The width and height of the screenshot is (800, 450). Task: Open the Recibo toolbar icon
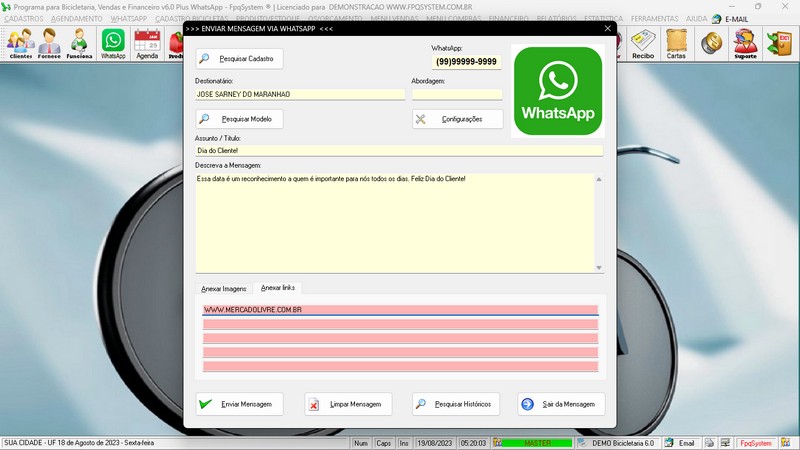point(643,43)
